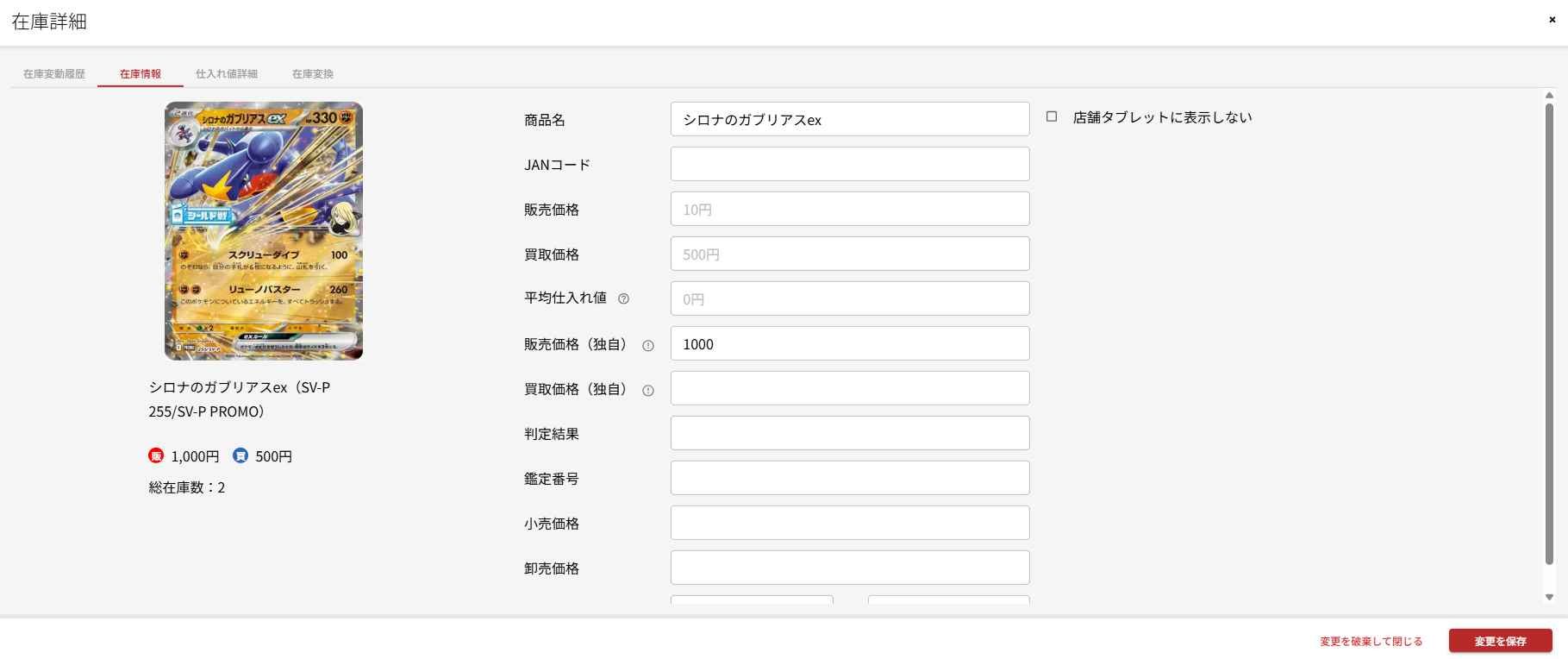Click the 卸売価格 field label

552,568
